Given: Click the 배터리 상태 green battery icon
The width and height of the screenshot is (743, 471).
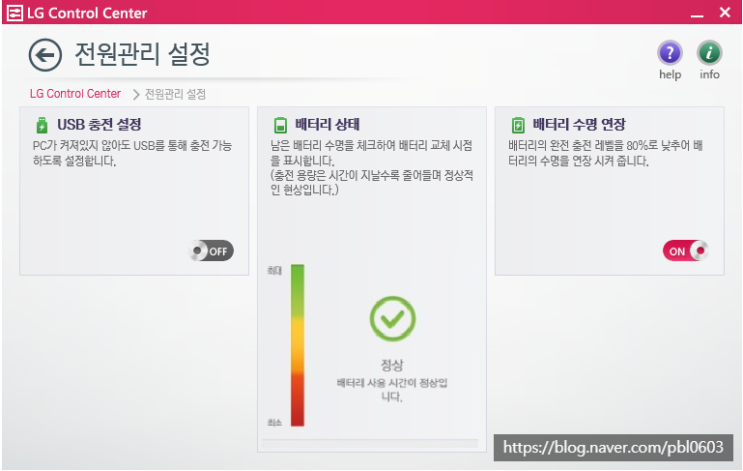Looking at the screenshot, I should click(x=281, y=126).
